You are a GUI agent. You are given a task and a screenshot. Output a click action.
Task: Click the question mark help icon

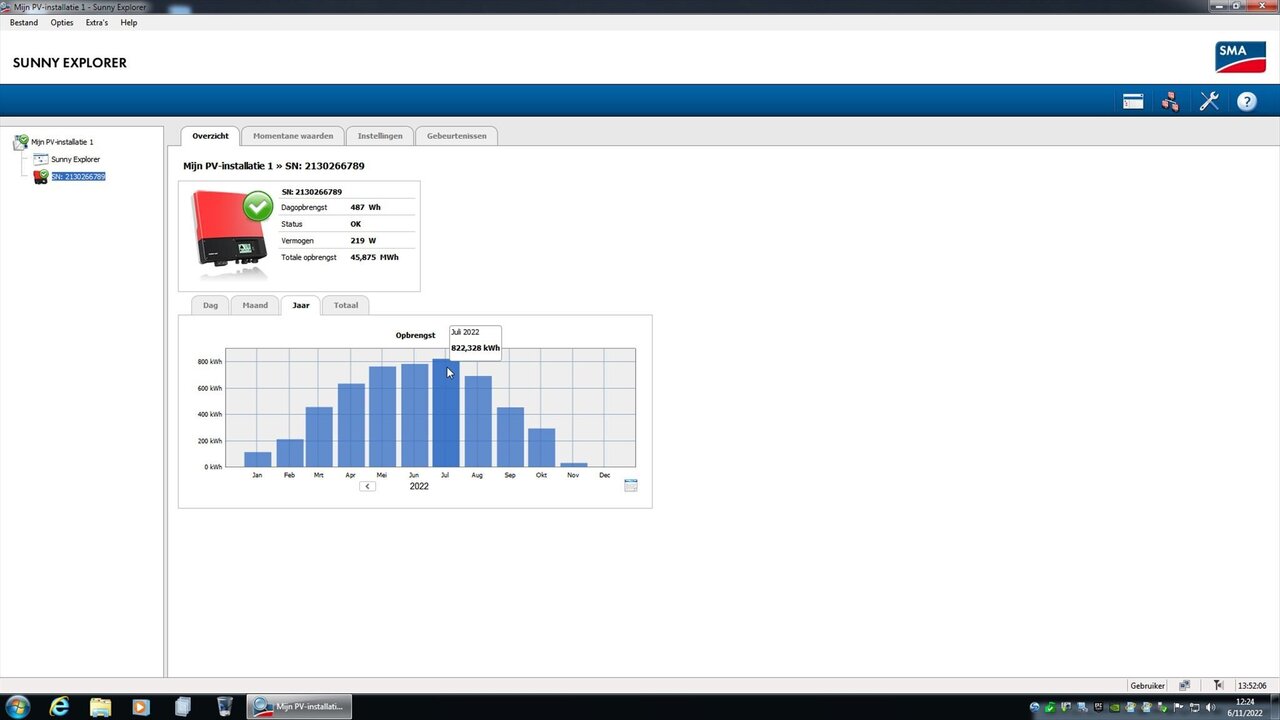1246,101
